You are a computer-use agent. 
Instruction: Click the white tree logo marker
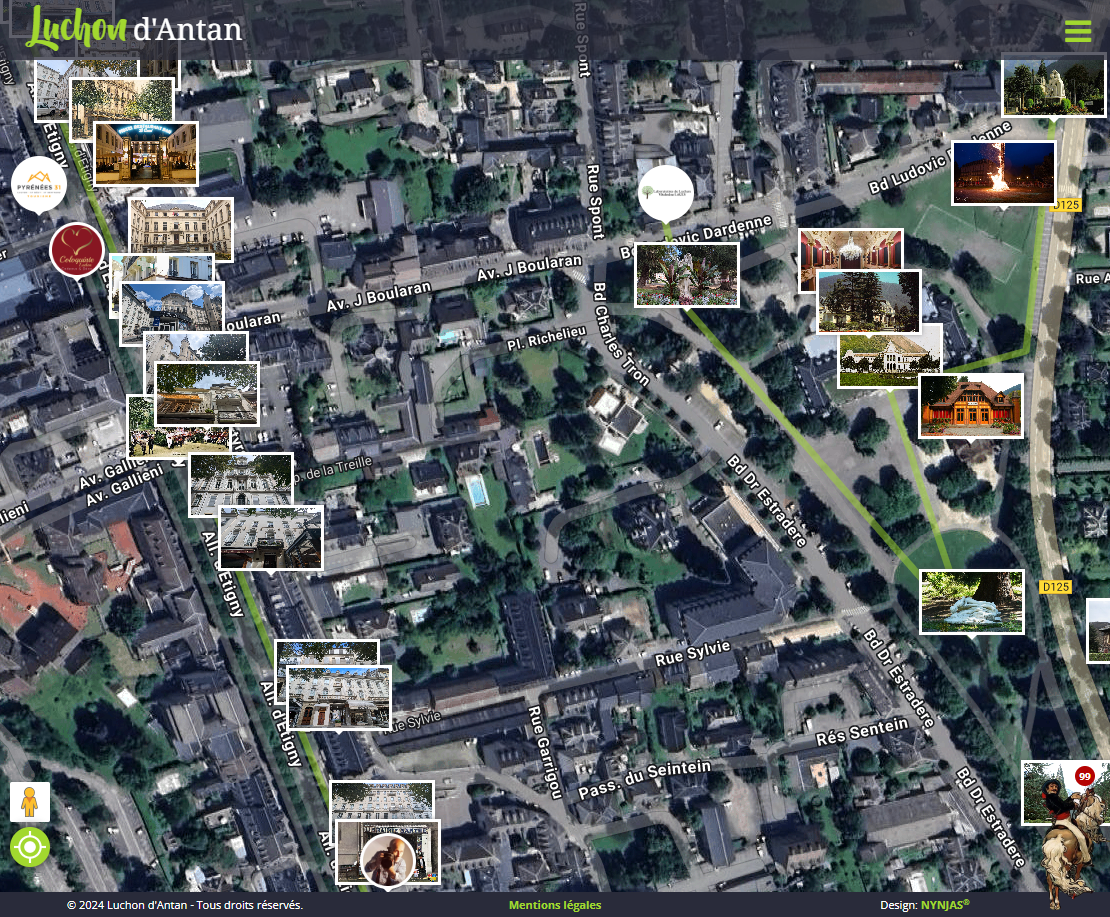point(665,192)
